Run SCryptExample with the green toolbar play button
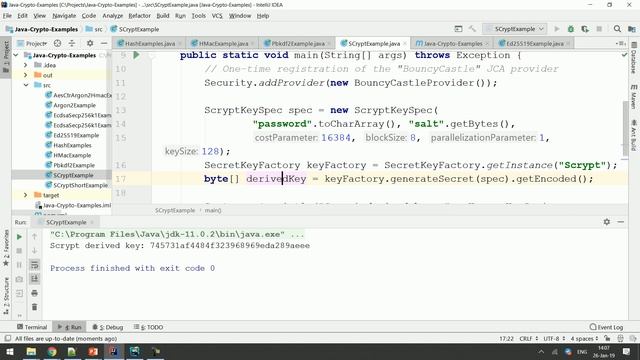 tap(557, 29)
